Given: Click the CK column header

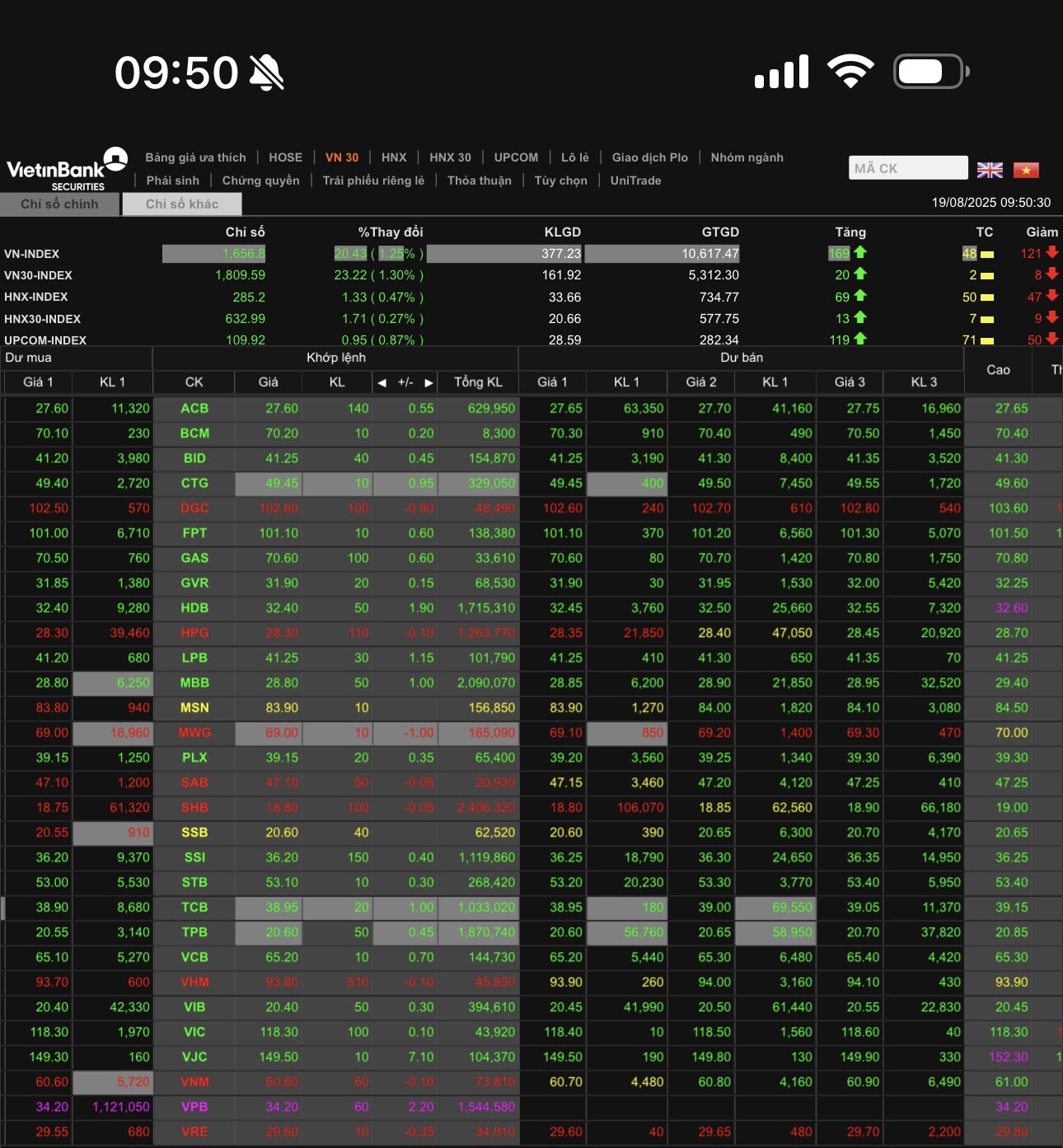Looking at the screenshot, I should tap(194, 382).
